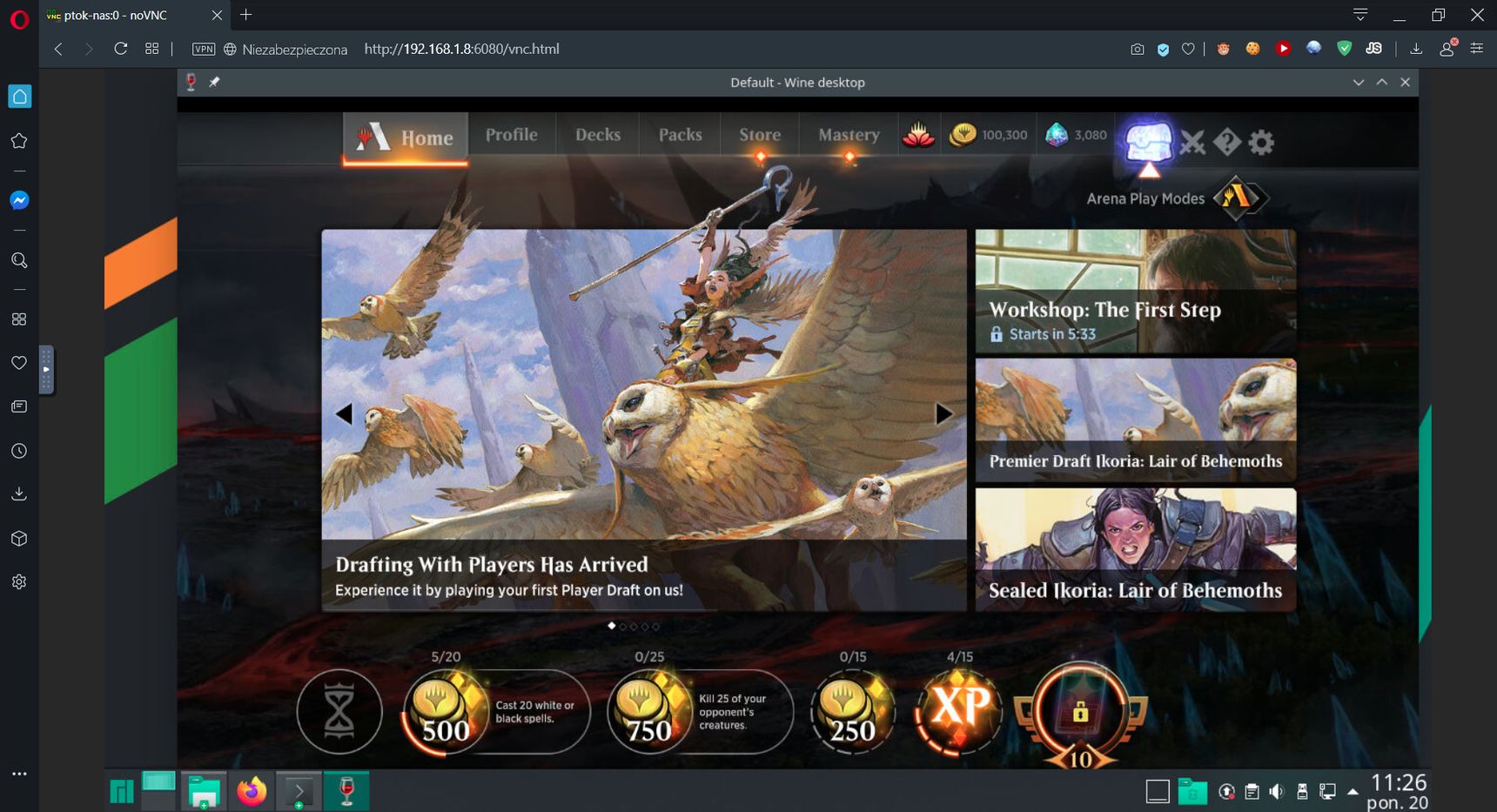Screen dimensions: 1497x812
Task: Open the Manjaro start menu icon
Action: click(x=122, y=791)
